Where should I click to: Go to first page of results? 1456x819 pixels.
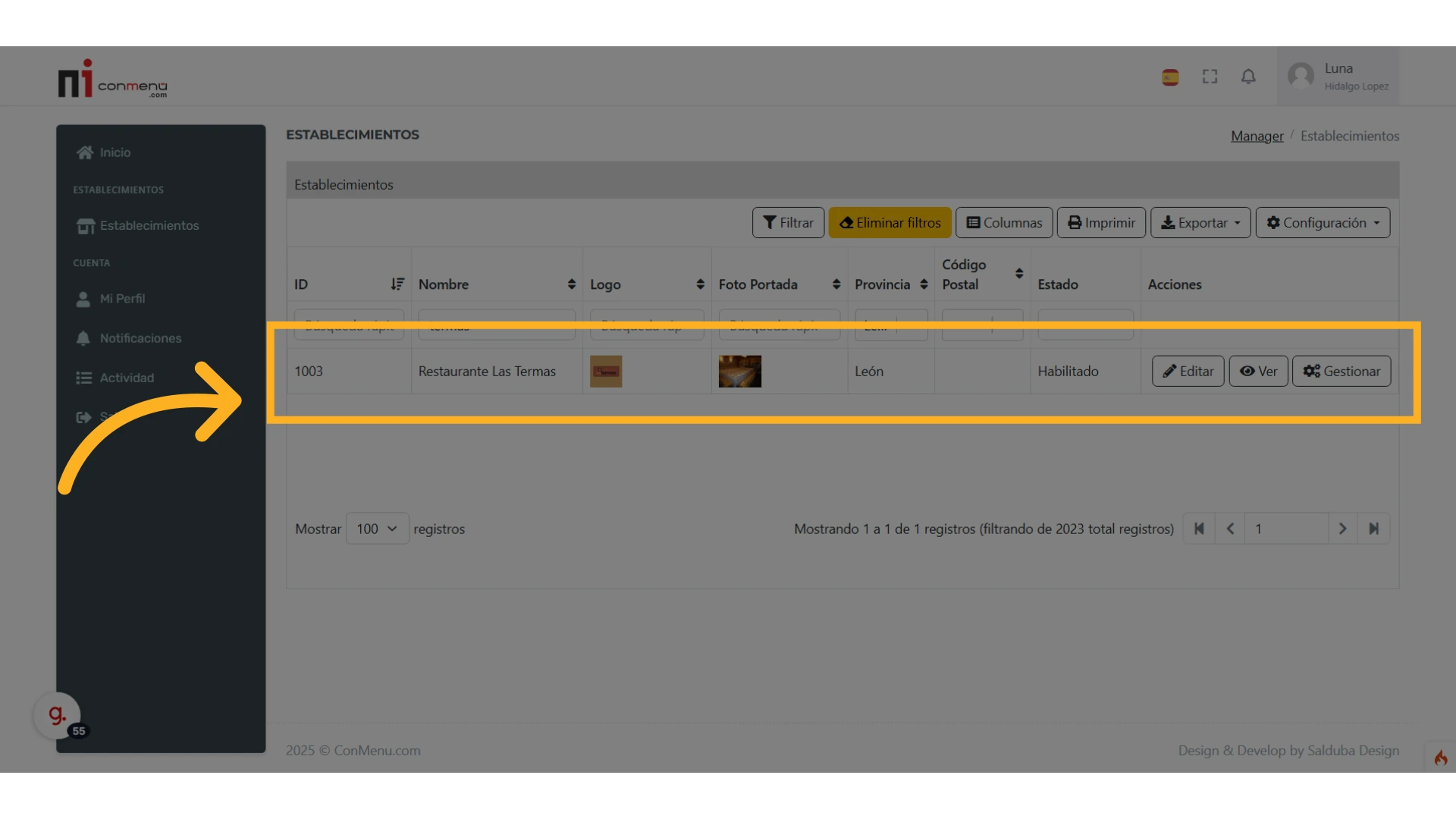(1199, 529)
